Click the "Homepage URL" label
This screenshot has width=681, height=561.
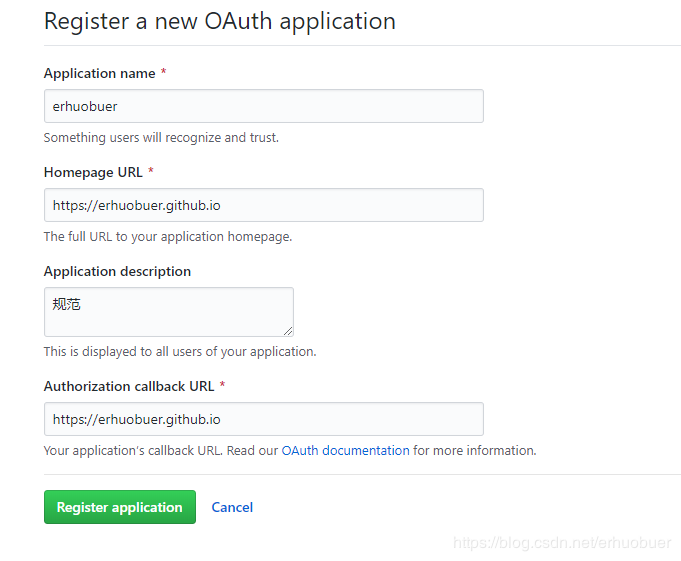(93, 172)
